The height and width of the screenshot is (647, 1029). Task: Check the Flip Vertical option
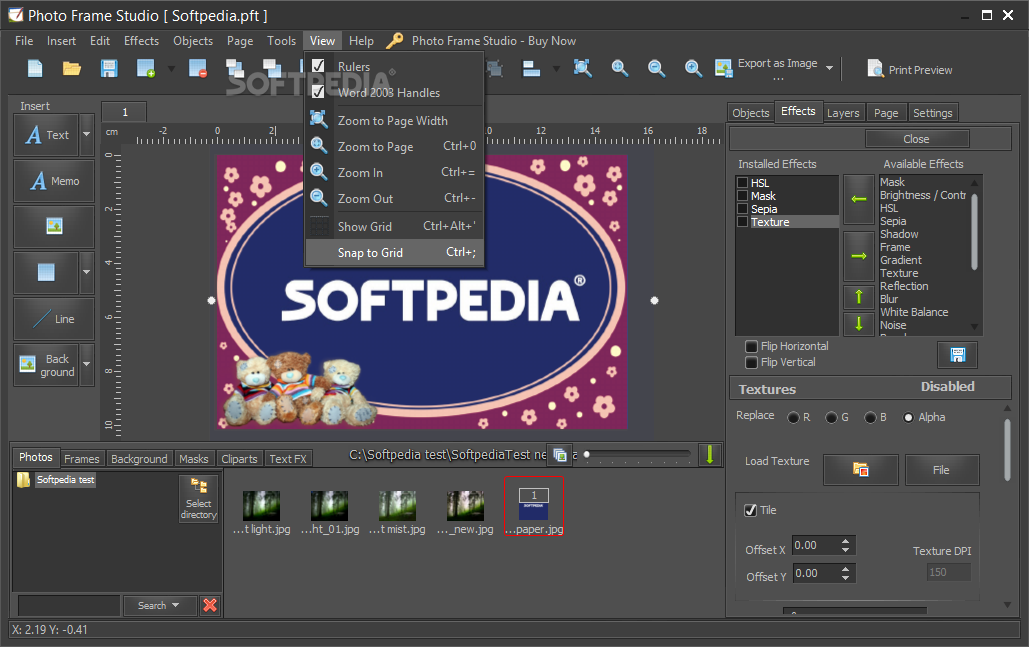click(751, 362)
